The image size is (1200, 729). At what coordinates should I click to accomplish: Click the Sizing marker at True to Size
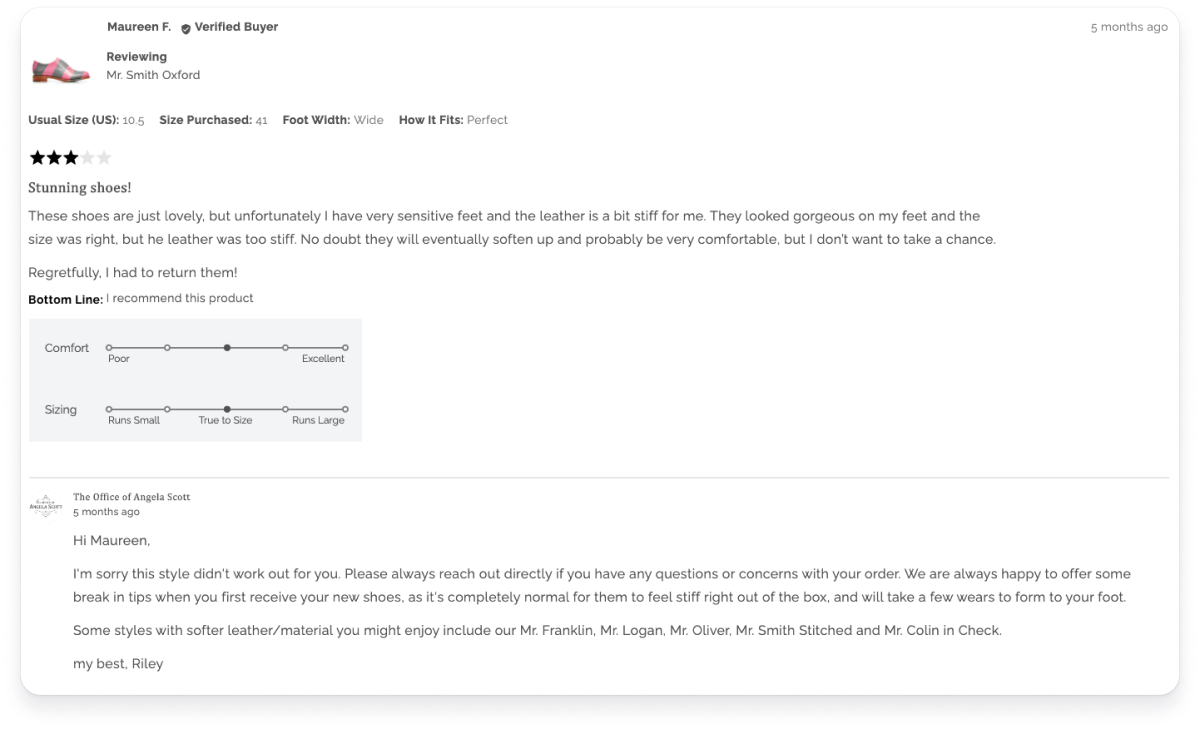tap(227, 409)
